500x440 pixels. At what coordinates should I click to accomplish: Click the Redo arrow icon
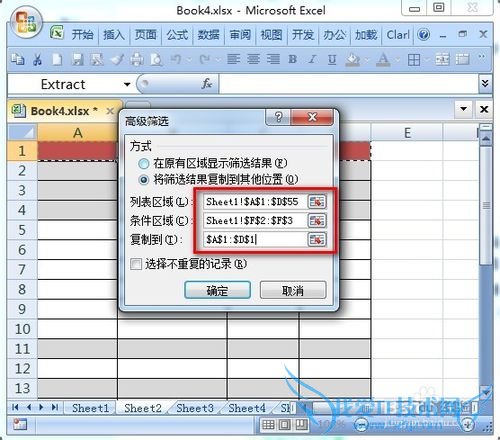[x=204, y=60]
